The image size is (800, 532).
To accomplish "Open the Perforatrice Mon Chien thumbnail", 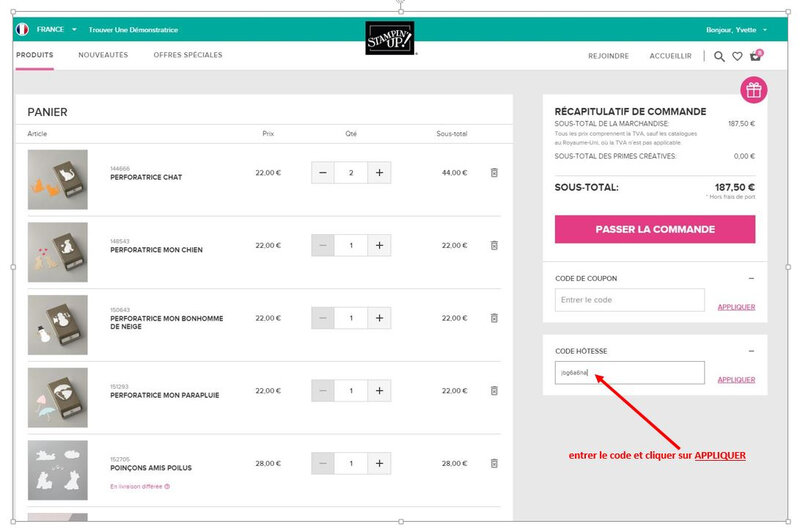I will tap(58, 252).
